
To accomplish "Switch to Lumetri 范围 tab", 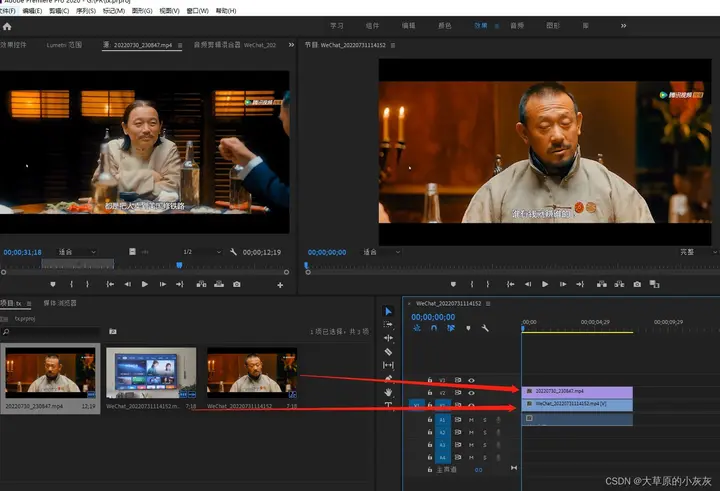I will pyautogui.click(x=64, y=45).
